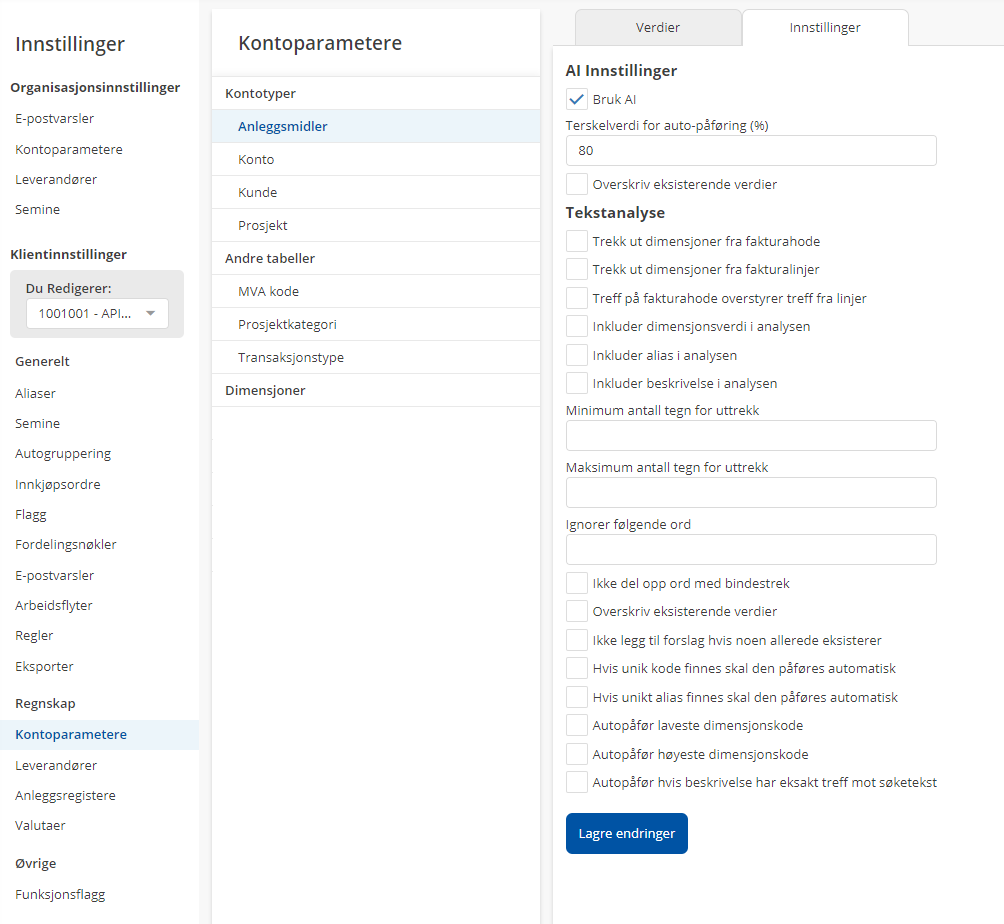Select Konto under Kontotyper
Viewport: 1004px width, 924px height.
pyautogui.click(x=256, y=159)
